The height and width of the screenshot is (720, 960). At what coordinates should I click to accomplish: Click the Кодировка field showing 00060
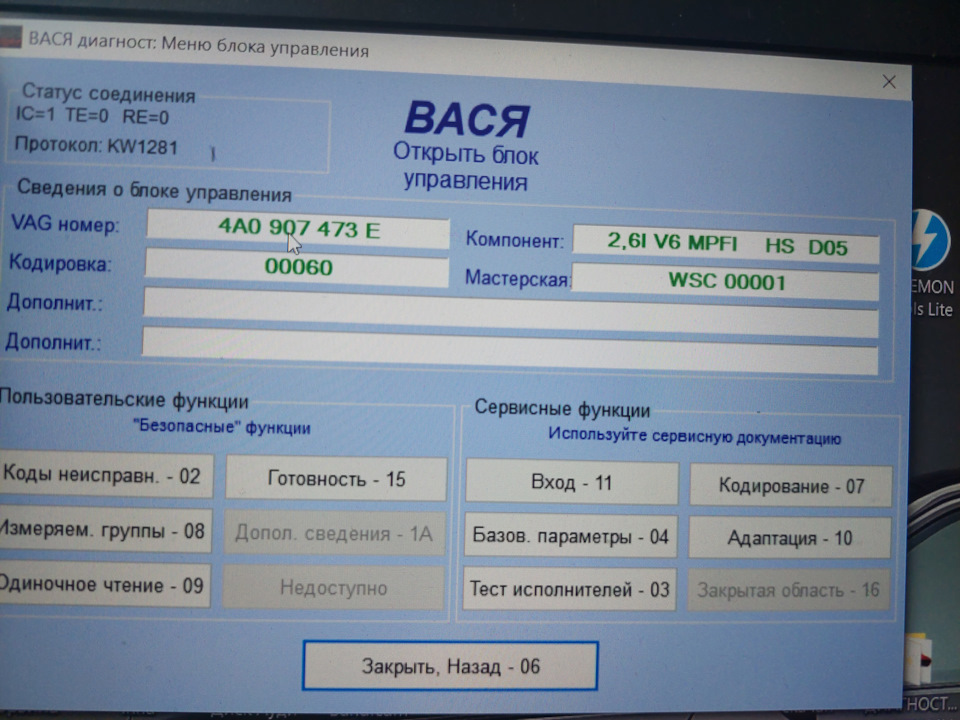297,268
